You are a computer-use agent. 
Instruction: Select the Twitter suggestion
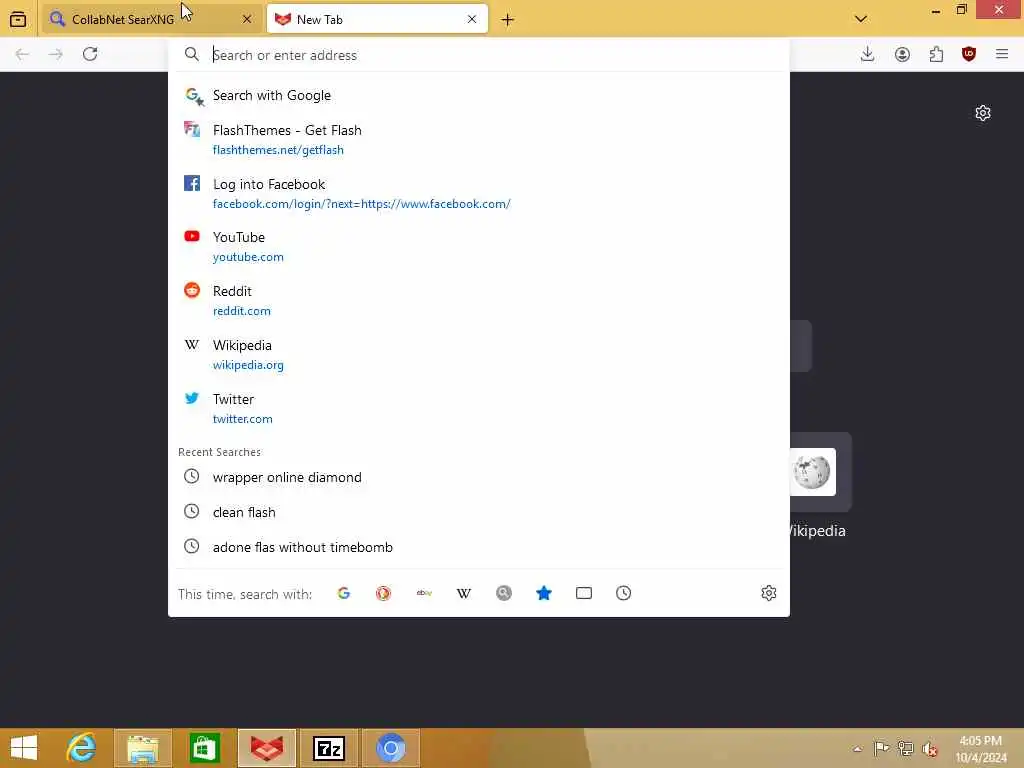coord(479,409)
